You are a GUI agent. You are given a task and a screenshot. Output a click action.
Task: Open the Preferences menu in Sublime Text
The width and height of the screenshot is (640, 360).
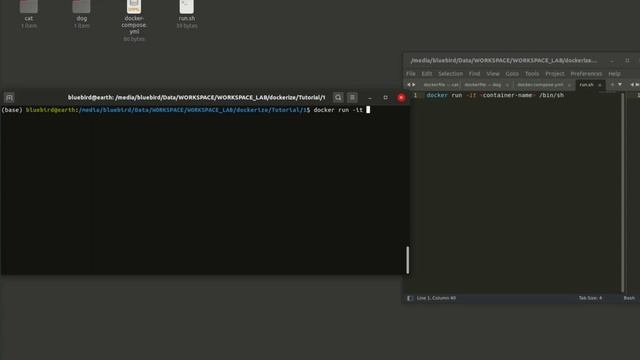(586, 74)
